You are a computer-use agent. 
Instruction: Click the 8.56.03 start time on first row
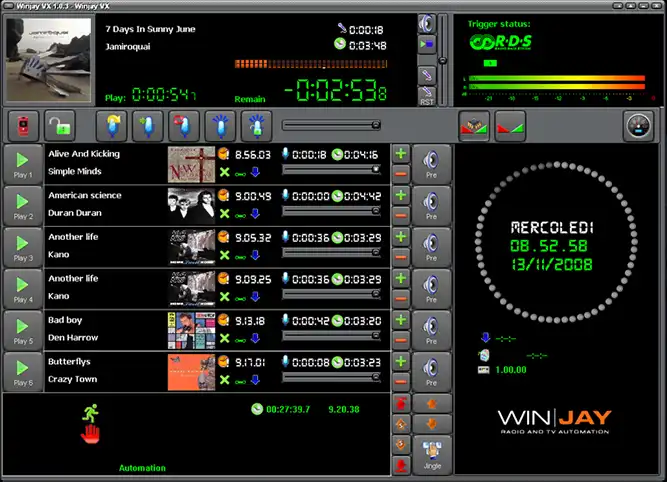[x=253, y=155]
